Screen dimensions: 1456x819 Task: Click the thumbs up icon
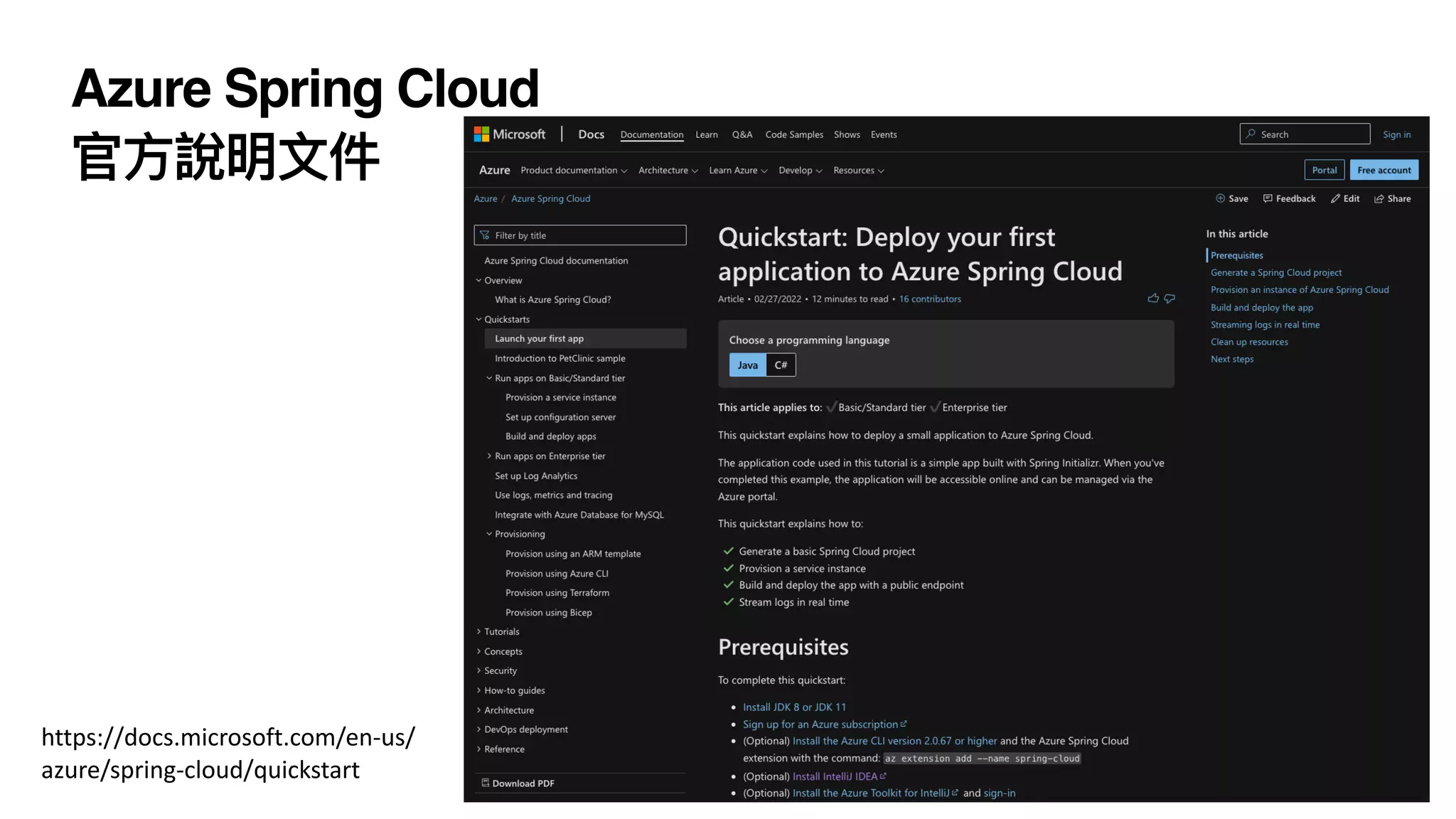point(1153,299)
